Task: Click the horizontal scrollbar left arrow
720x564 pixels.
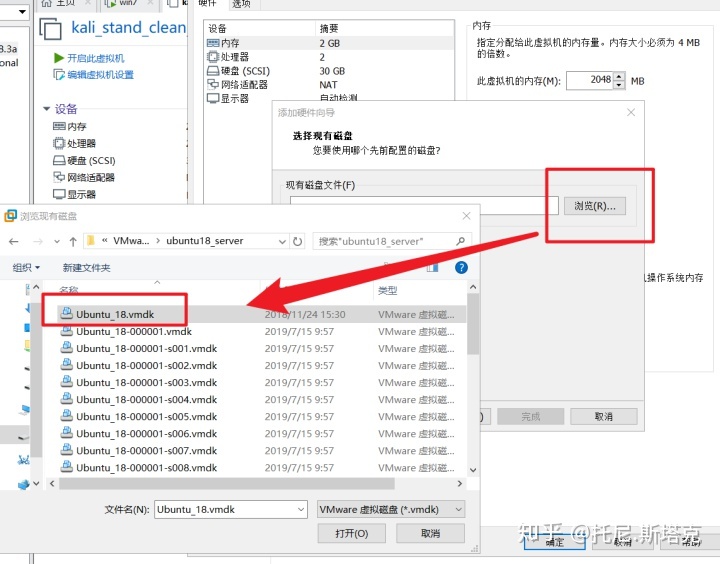Action: [52, 484]
